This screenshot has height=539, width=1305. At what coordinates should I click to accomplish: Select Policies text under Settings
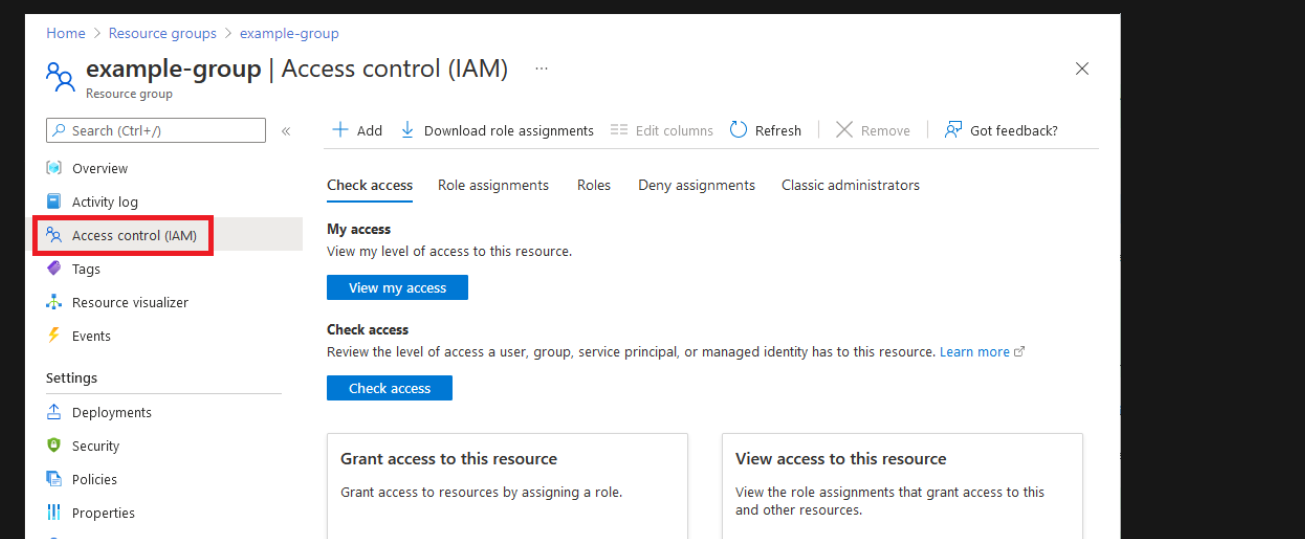94,479
